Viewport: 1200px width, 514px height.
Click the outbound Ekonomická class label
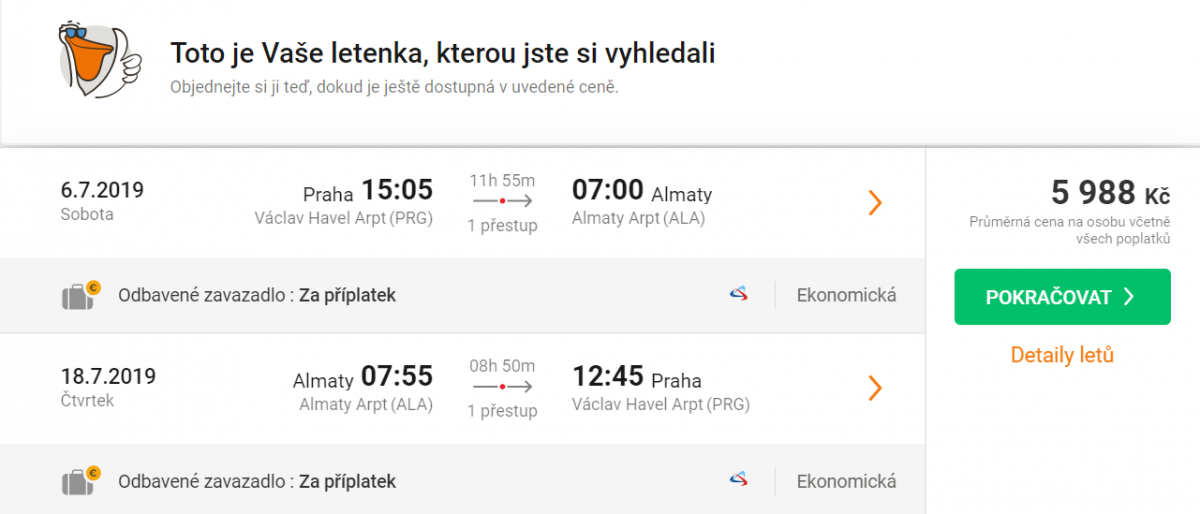[x=846, y=295]
